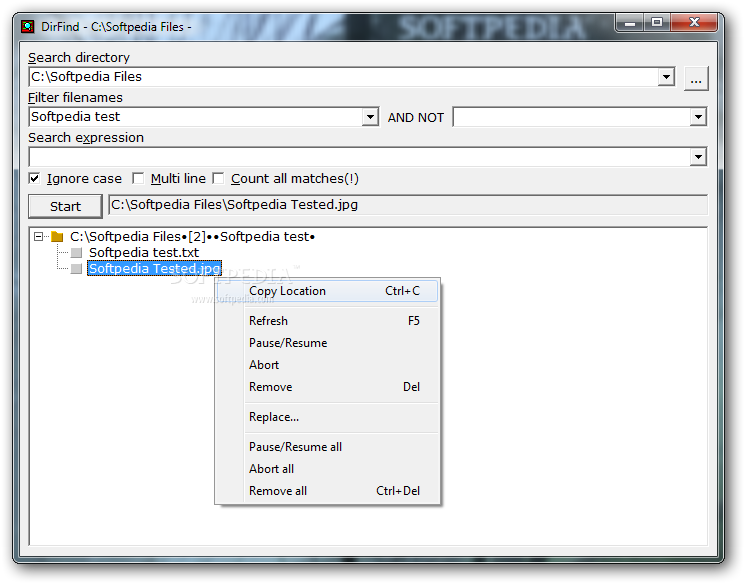Image resolution: width=745 pixels, height=584 pixels.
Task: Toggle the Ignore case checkbox
Action: coord(34,179)
